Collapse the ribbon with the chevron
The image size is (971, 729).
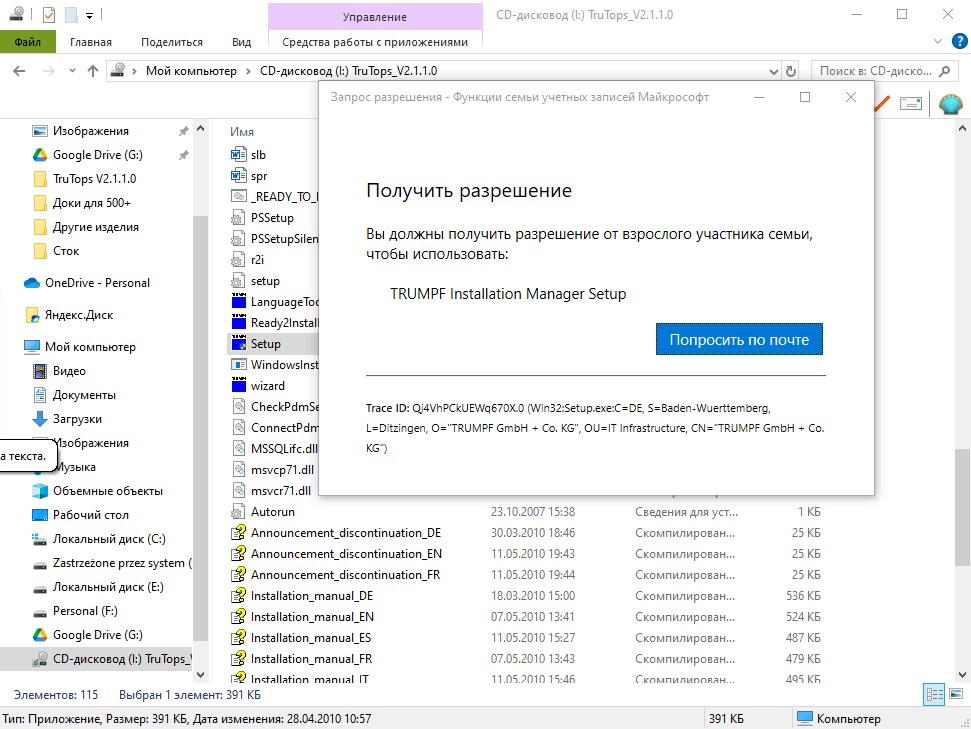coord(938,41)
